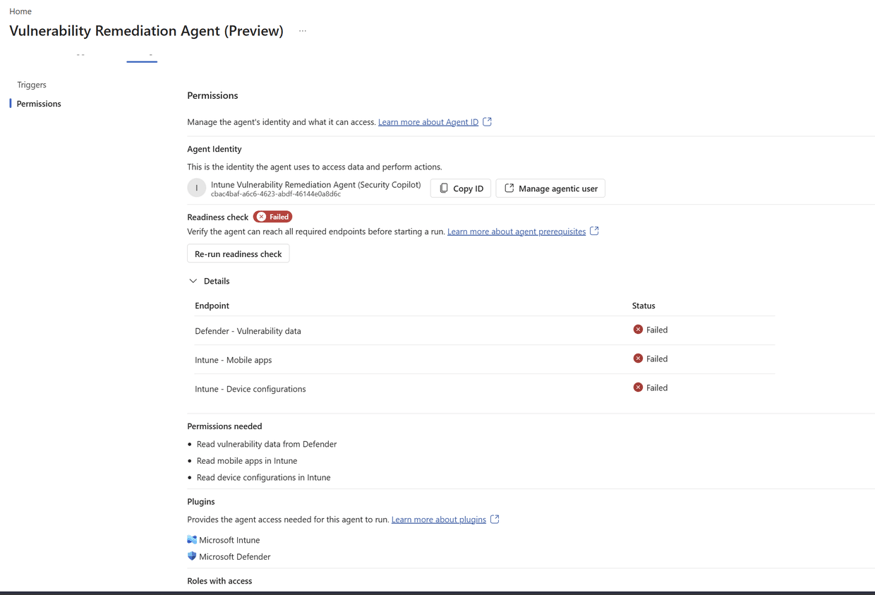The width and height of the screenshot is (875, 595).
Task: Open Learn more about plugins link
Action: click(439, 520)
